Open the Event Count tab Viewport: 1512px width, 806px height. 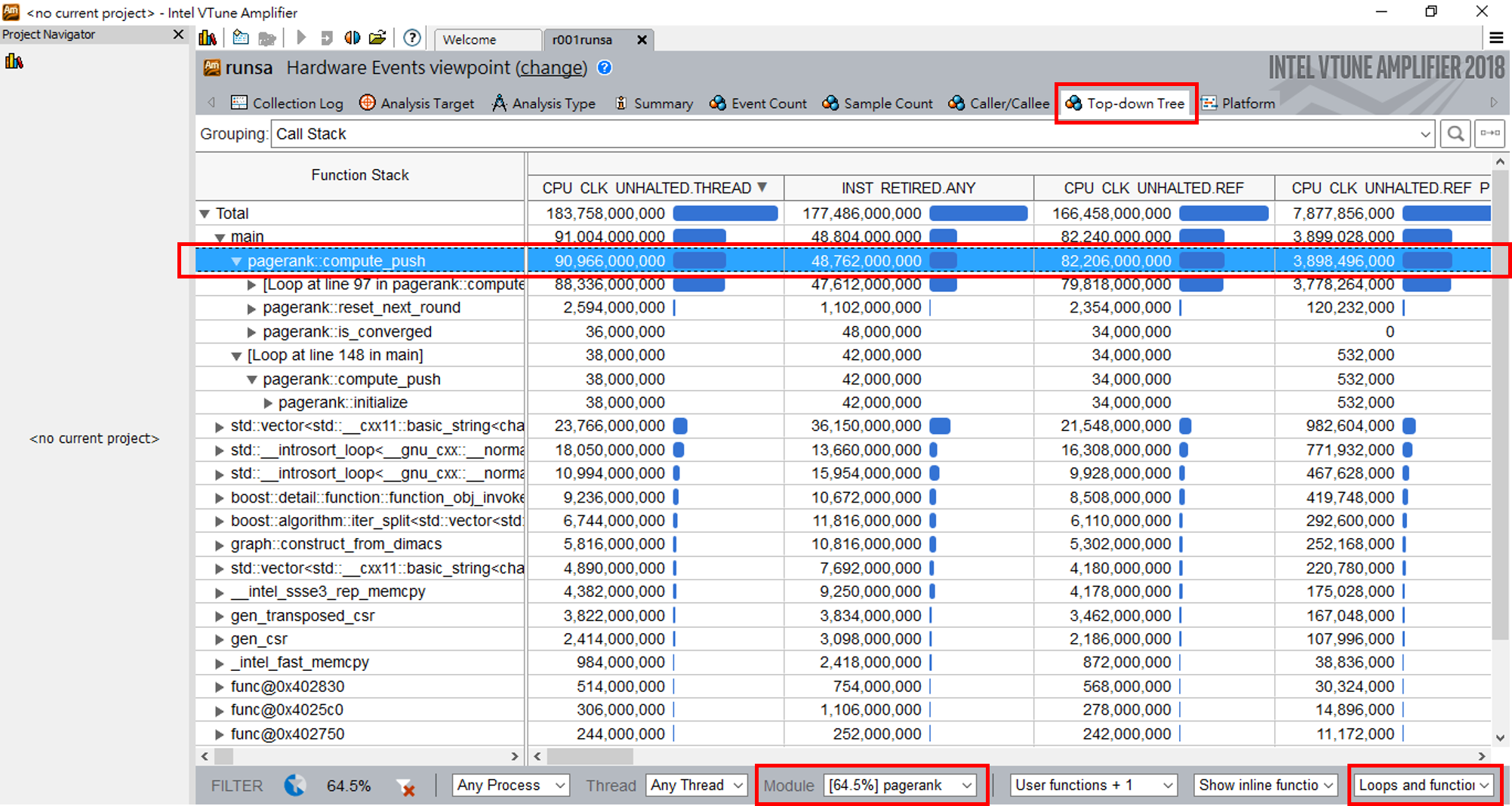(x=759, y=103)
